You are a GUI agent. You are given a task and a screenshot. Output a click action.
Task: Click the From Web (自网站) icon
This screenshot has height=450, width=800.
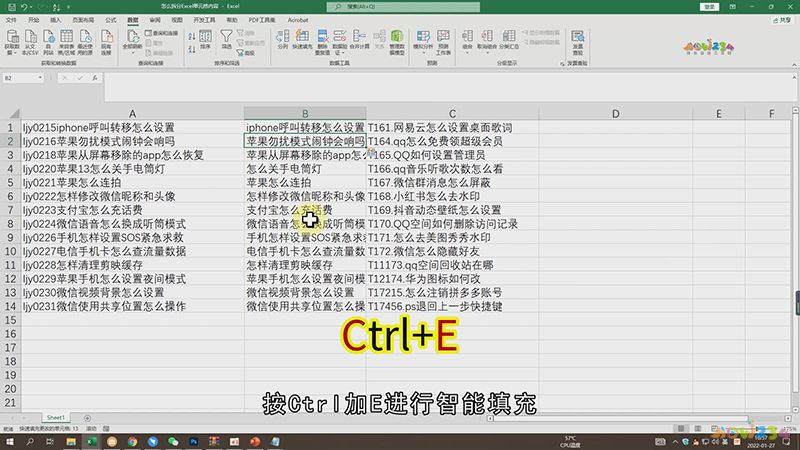pos(48,37)
